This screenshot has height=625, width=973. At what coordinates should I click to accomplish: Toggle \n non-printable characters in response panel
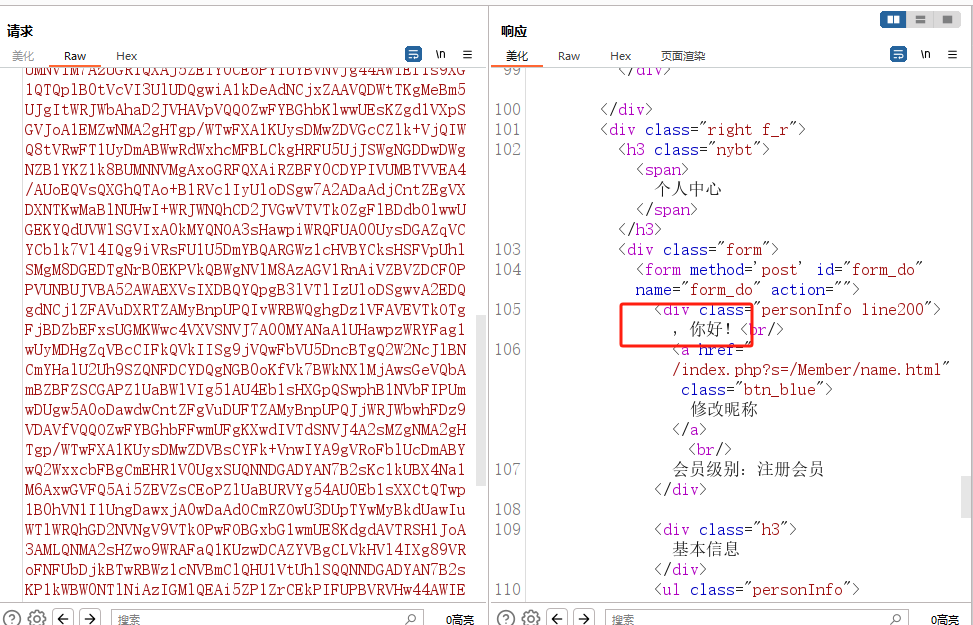click(925, 54)
